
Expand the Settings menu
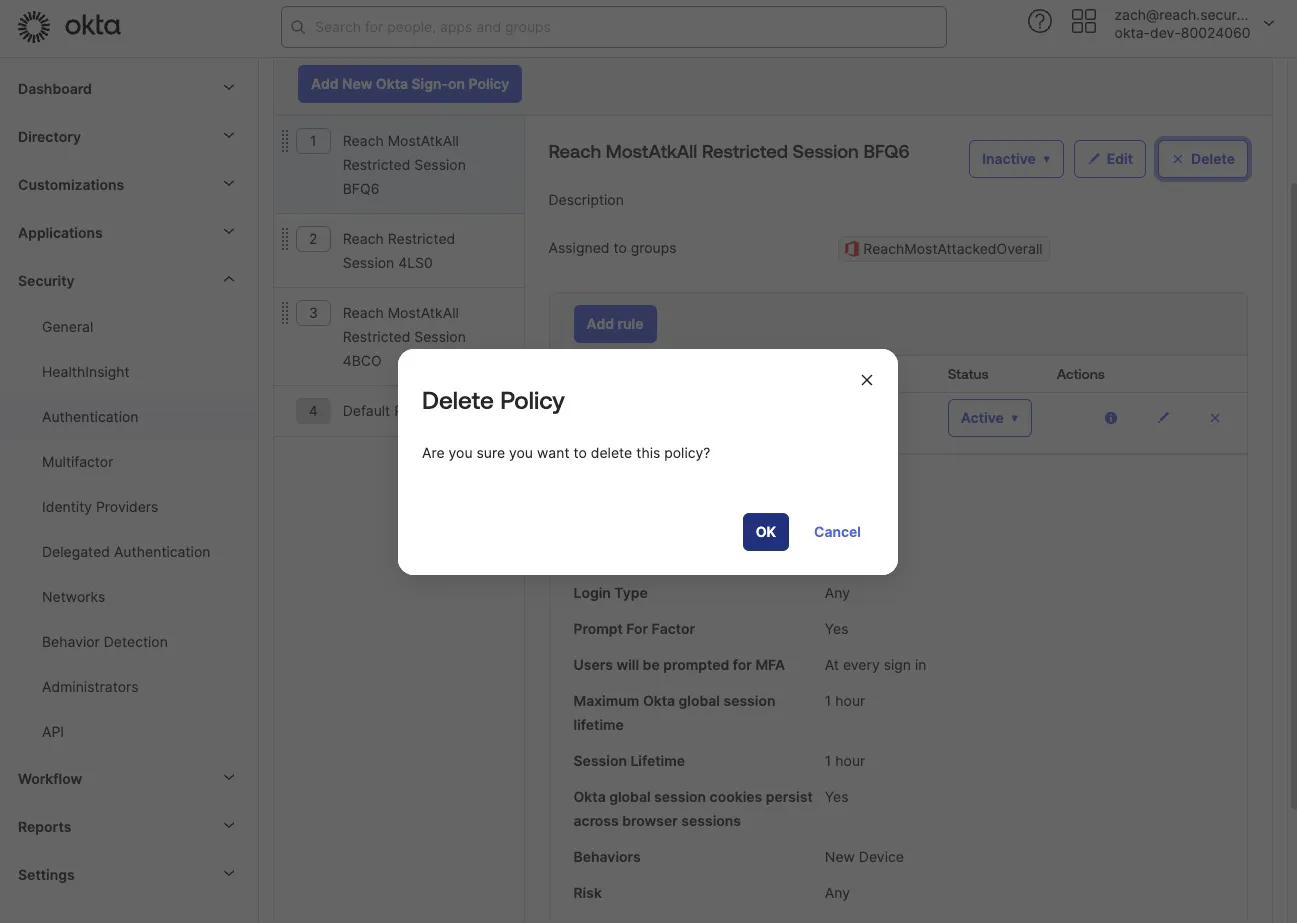tap(129, 875)
